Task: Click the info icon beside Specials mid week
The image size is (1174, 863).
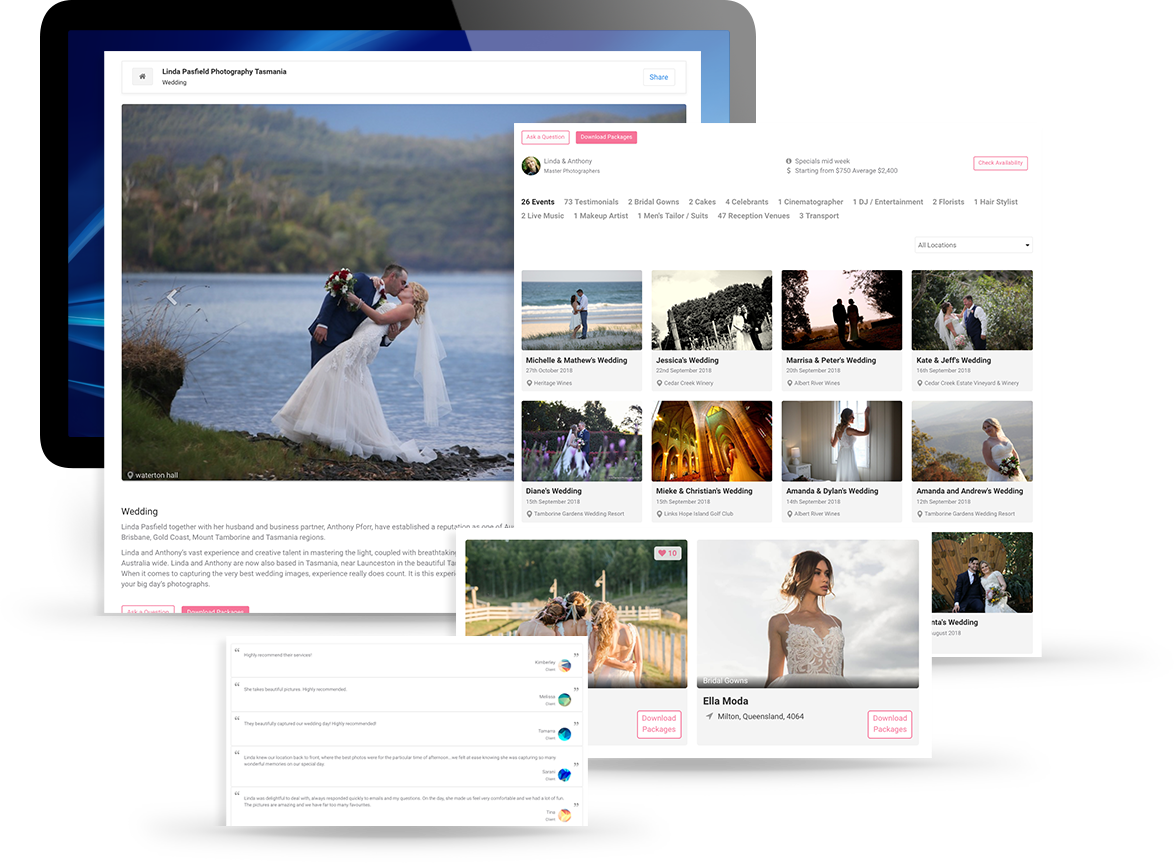Action: click(x=788, y=161)
